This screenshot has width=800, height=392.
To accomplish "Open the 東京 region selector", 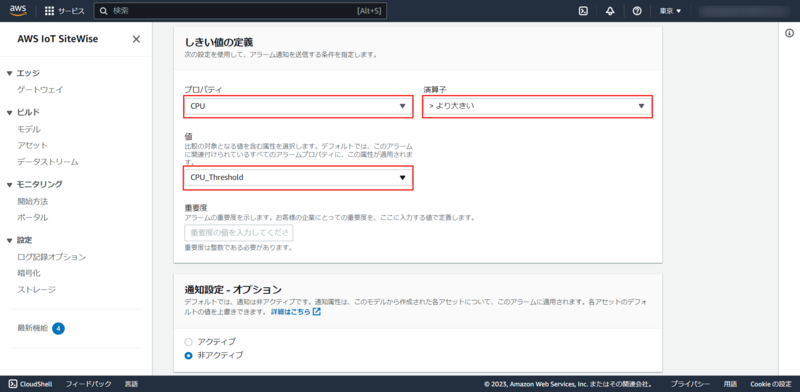I will pos(670,11).
